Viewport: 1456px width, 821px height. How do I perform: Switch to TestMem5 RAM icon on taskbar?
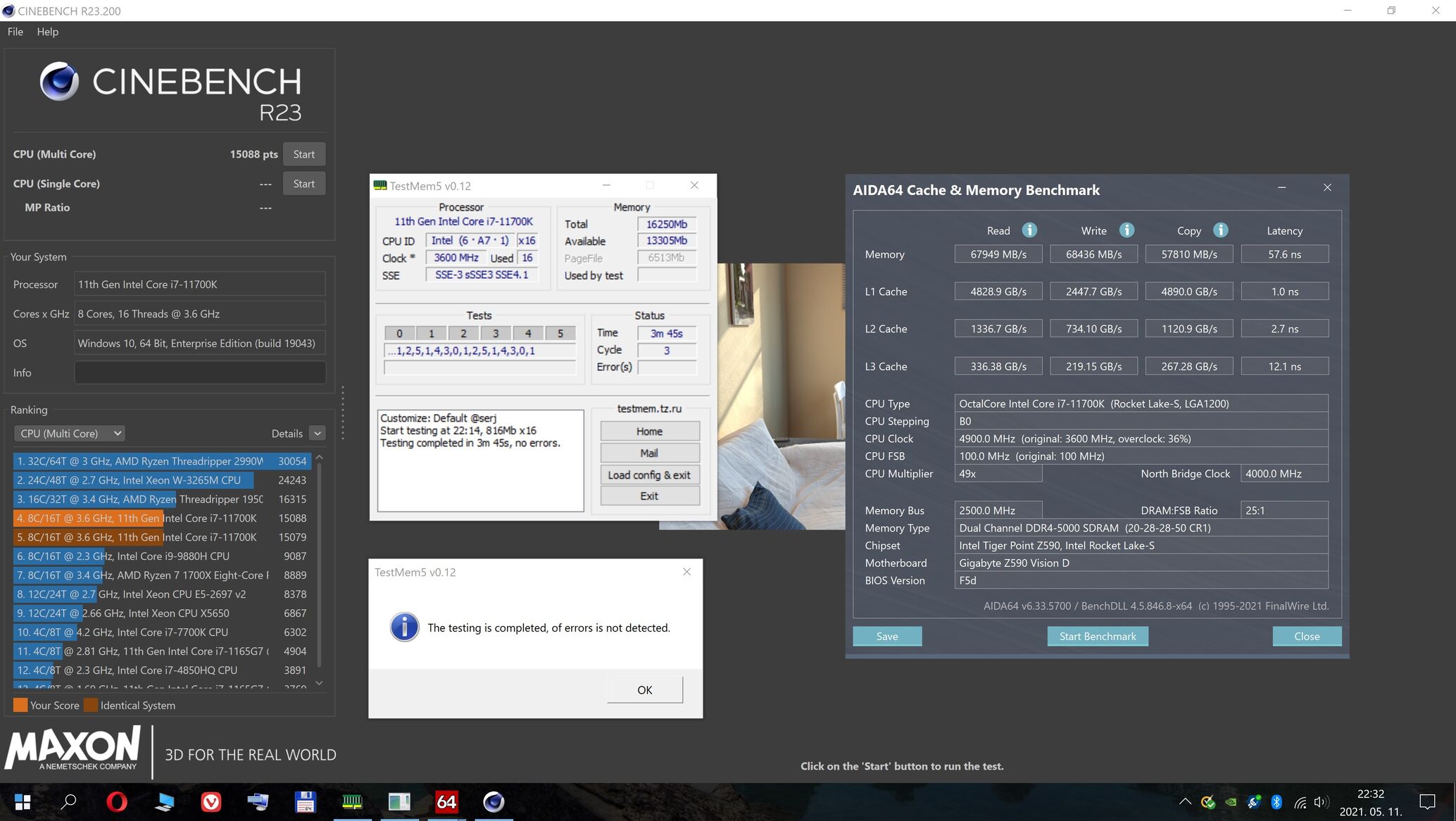352,802
